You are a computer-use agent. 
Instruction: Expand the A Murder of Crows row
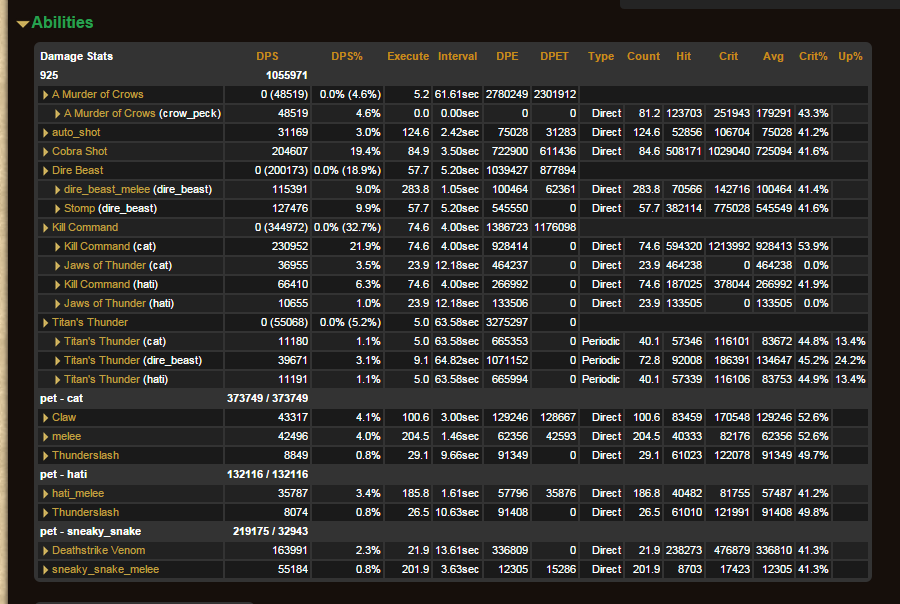coord(97,94)
